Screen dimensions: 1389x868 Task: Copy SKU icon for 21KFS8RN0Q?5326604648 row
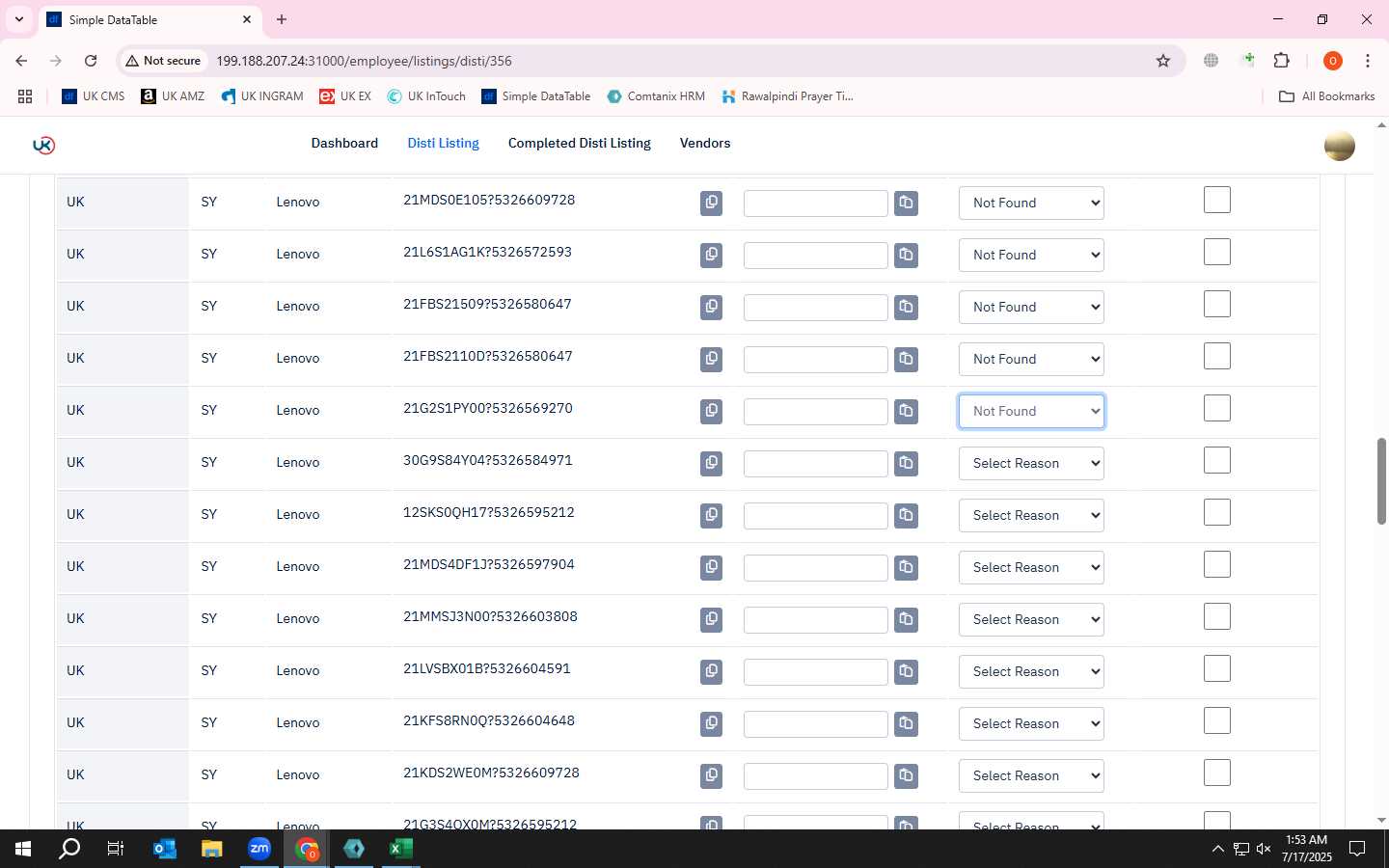pyautogui.click(x=711, y=723)
